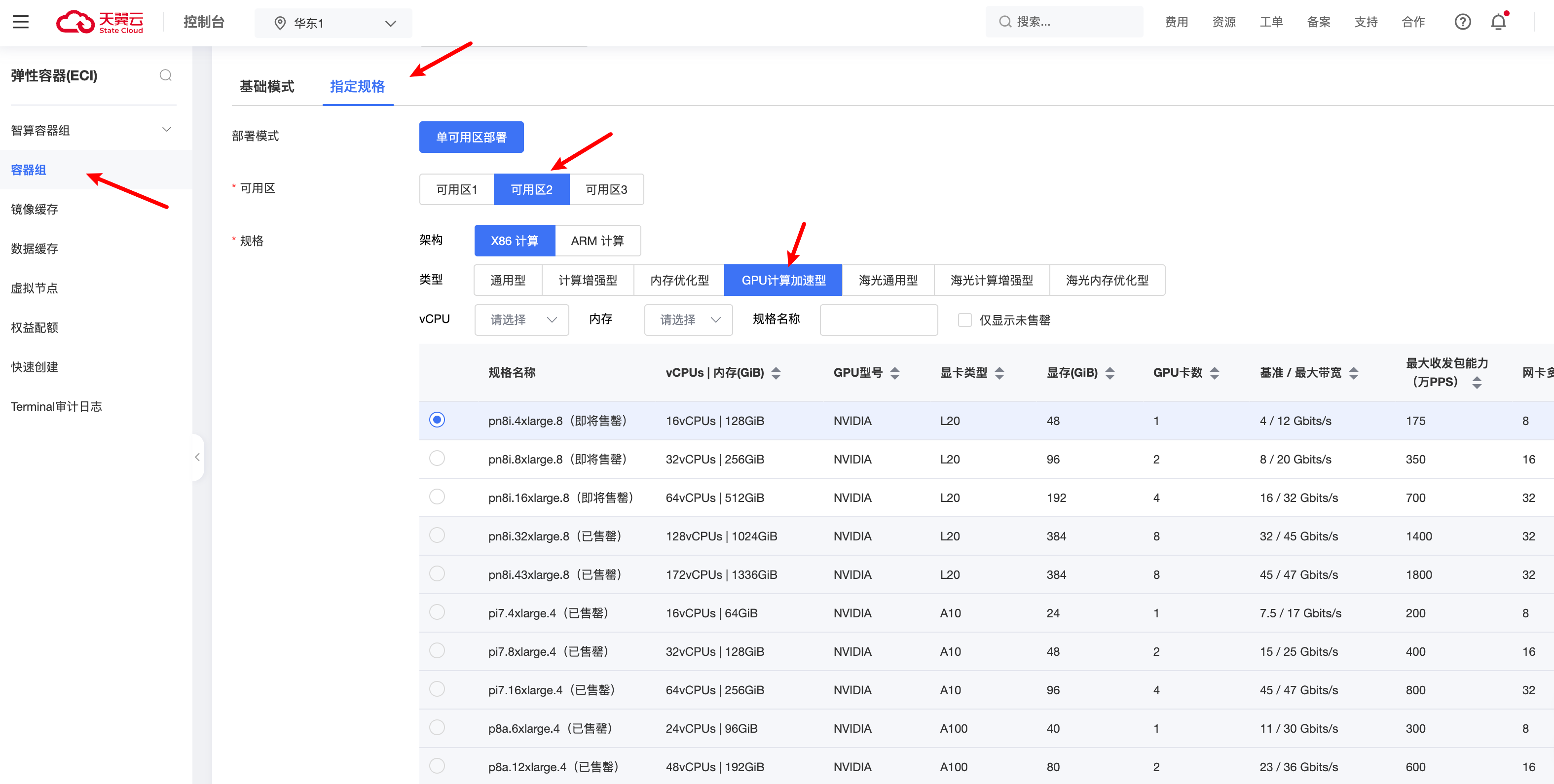This screenshot has height=784, width=1554.
Task: Choose the ARM 计算 architecture button
Action: [597, 241]
